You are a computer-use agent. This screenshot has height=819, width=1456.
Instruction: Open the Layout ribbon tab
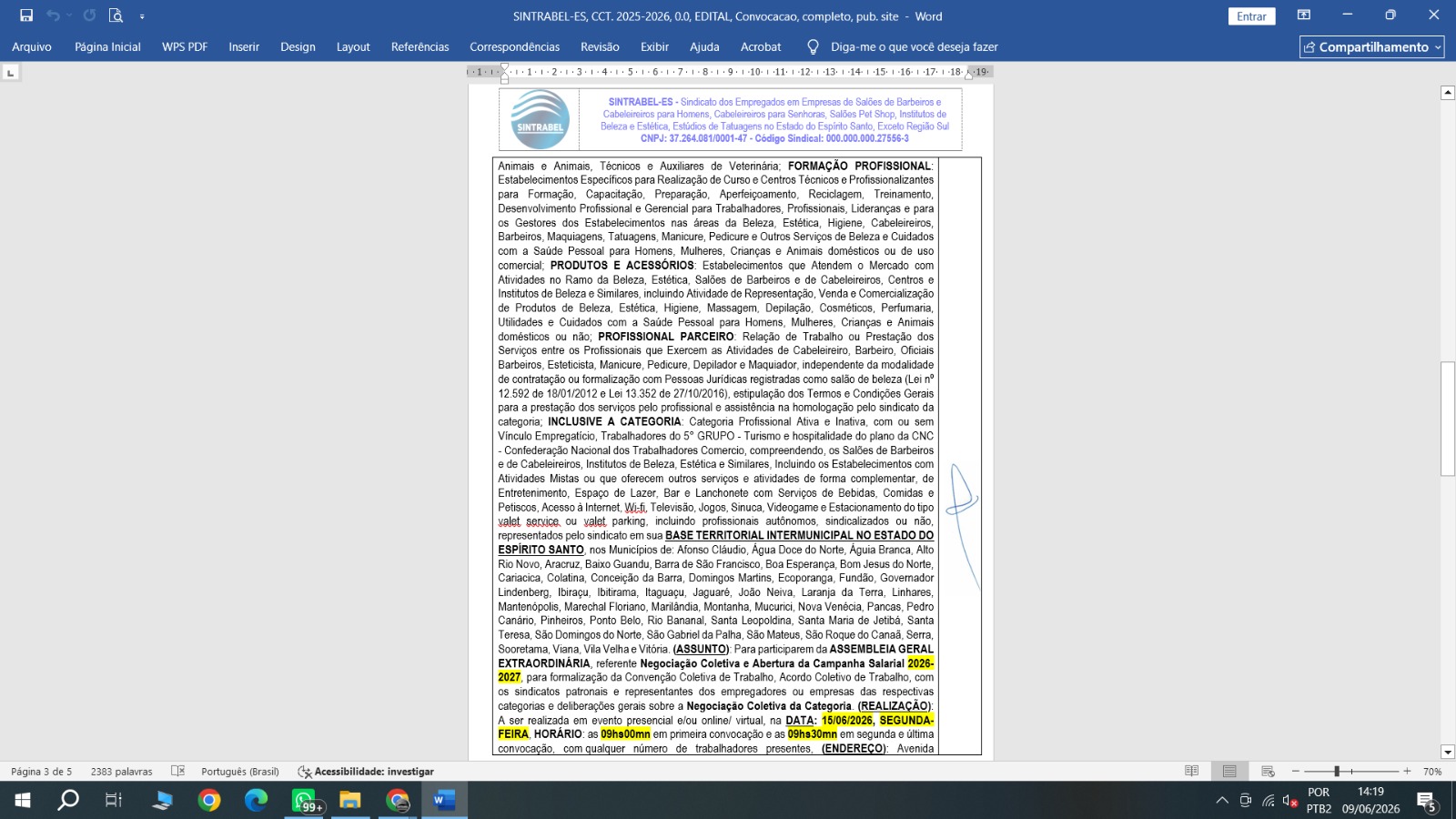(353, 47)
